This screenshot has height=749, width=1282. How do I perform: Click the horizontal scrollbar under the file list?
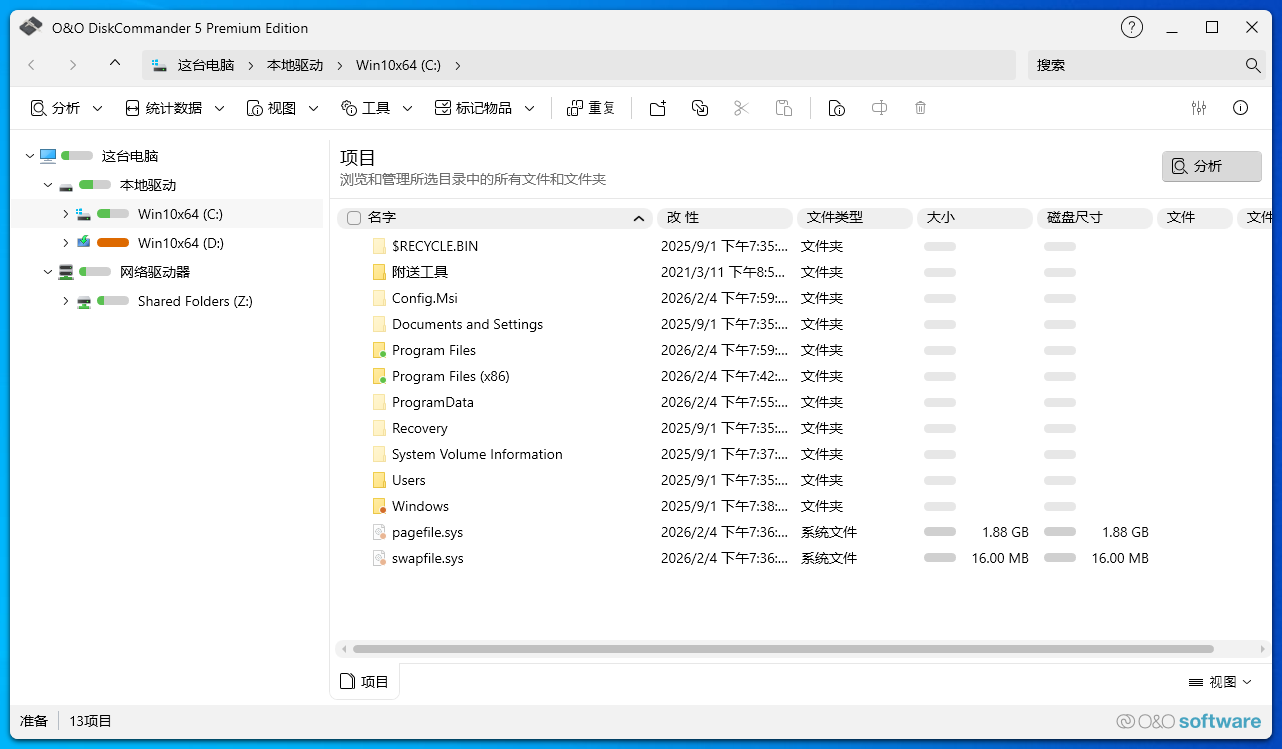pos(782,649)
